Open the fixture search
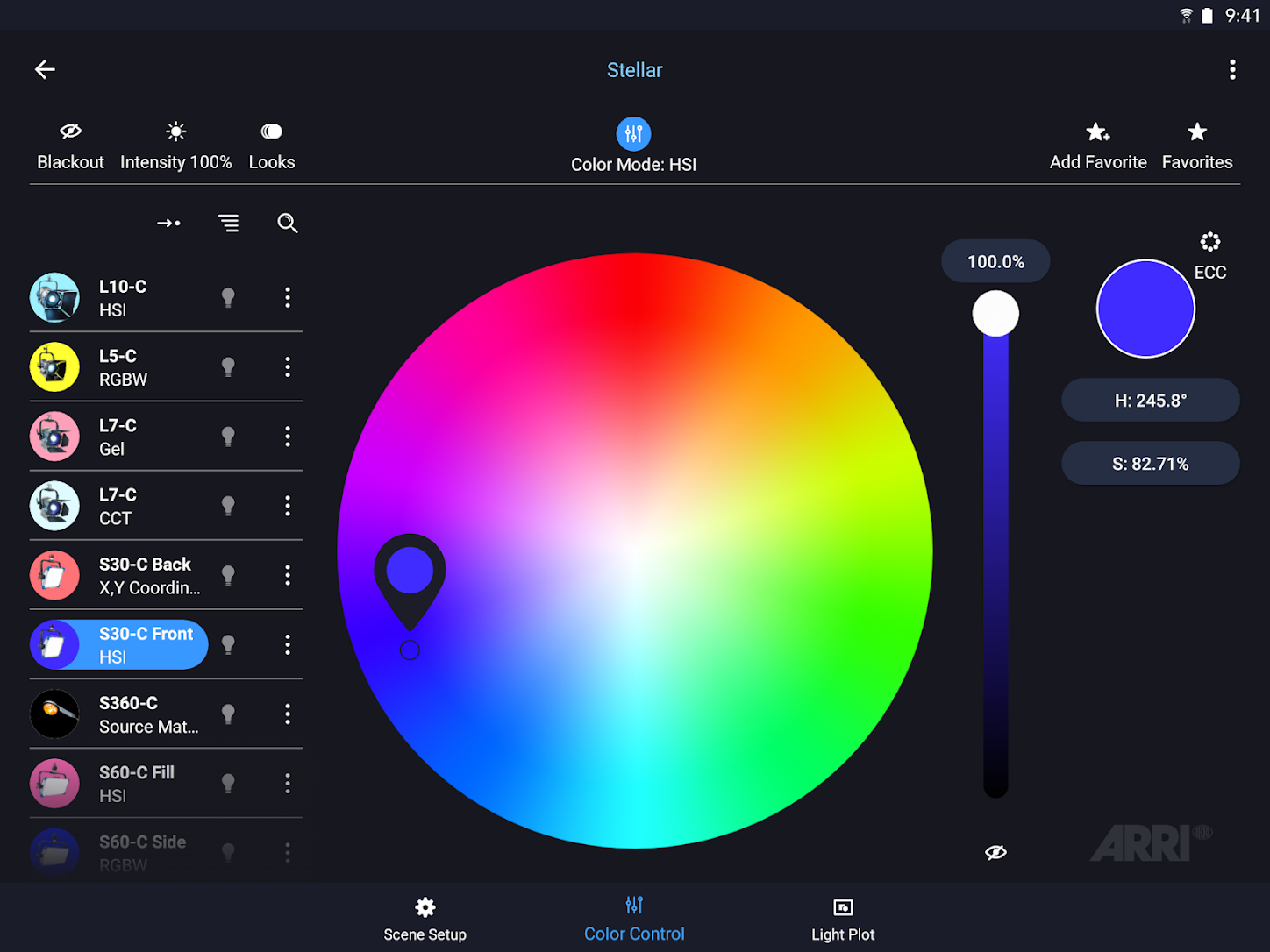This screenshot has width=1270, height=952. [288, 224]
